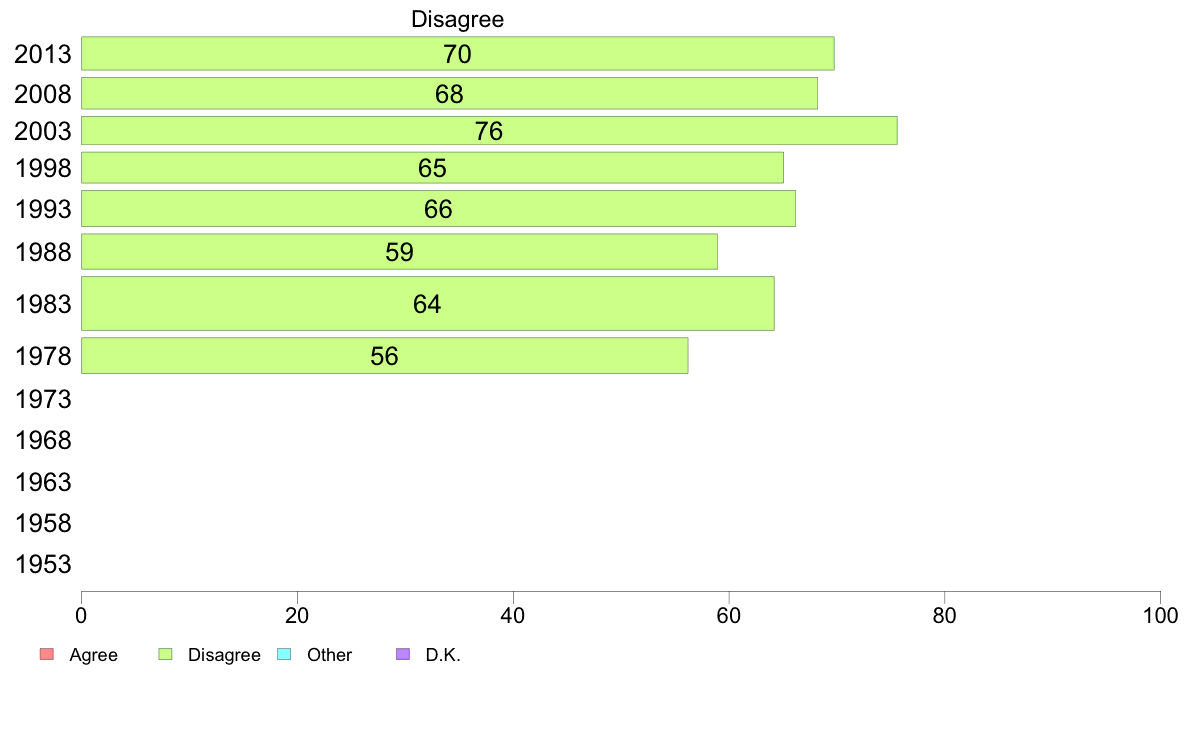Click the 1953 year label
1188x736 pixels.
(x=43, y=564)
